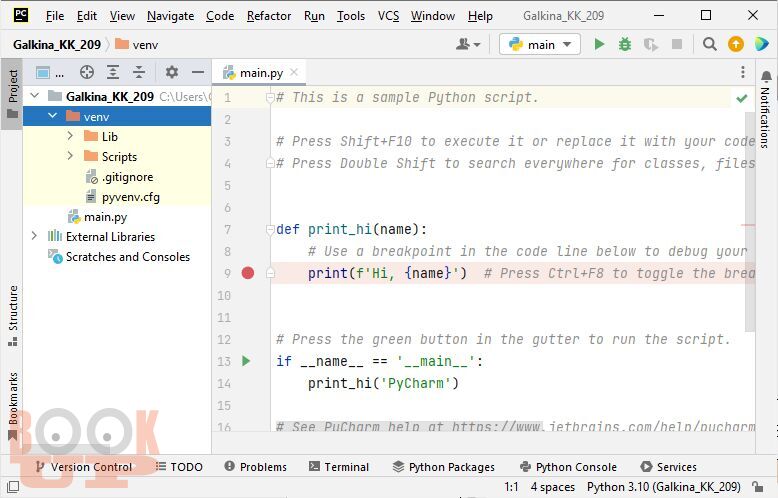Open the Run menu
The width and height of the screenshot is (778, 498).
coord(314,16)
